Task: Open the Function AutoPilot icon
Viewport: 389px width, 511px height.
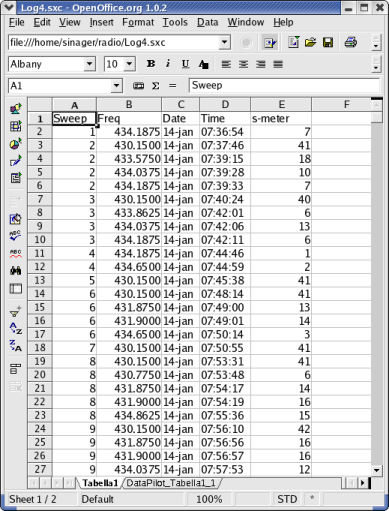Action: [138, 86]
